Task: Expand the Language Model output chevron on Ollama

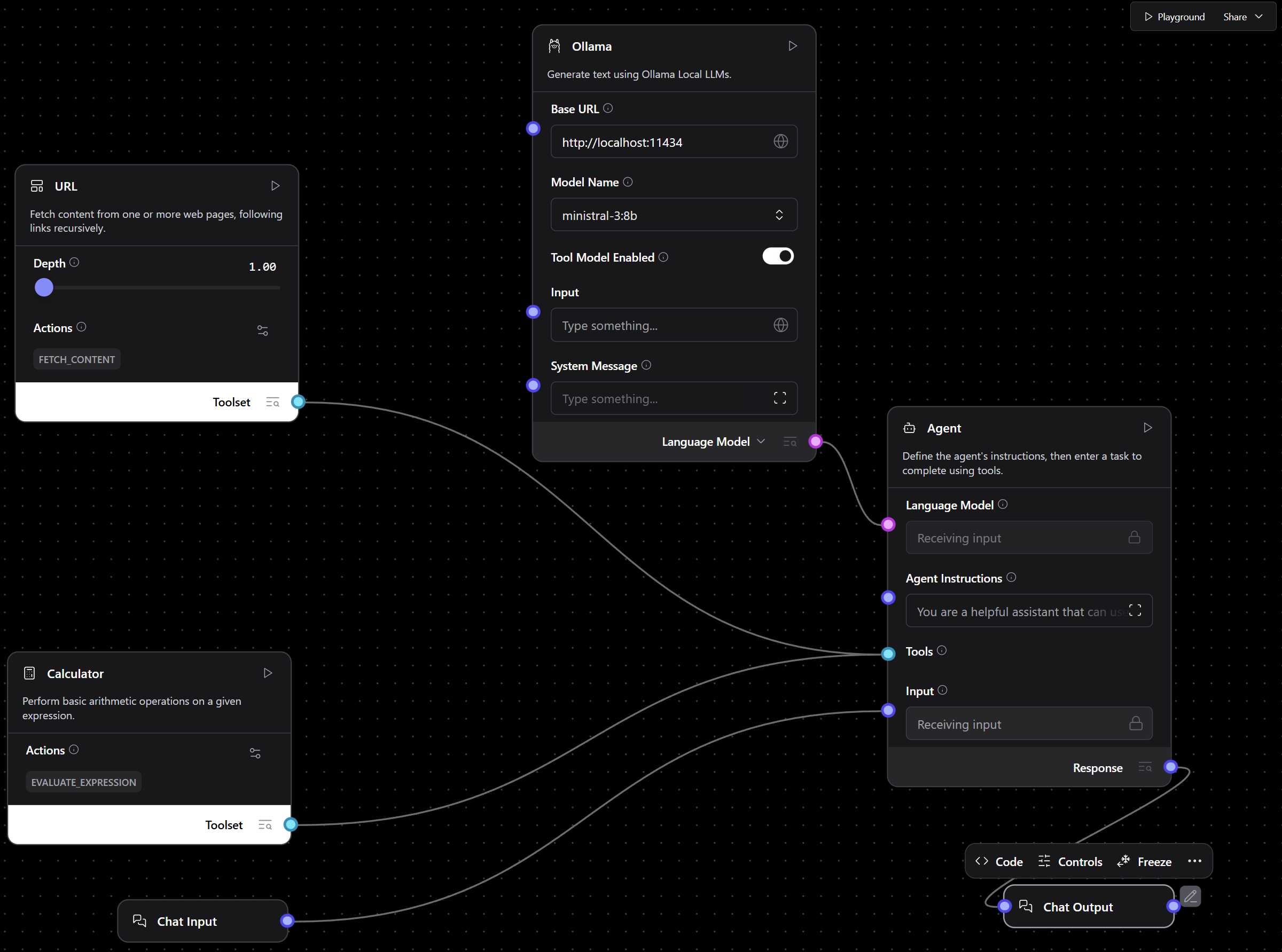Action: [x=762, y=442]
